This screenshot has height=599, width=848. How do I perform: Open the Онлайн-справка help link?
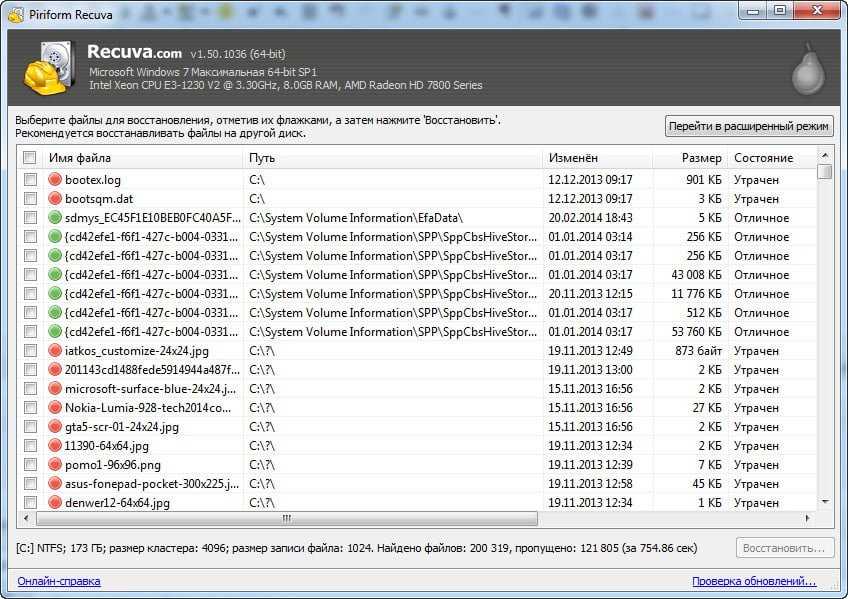59,581
